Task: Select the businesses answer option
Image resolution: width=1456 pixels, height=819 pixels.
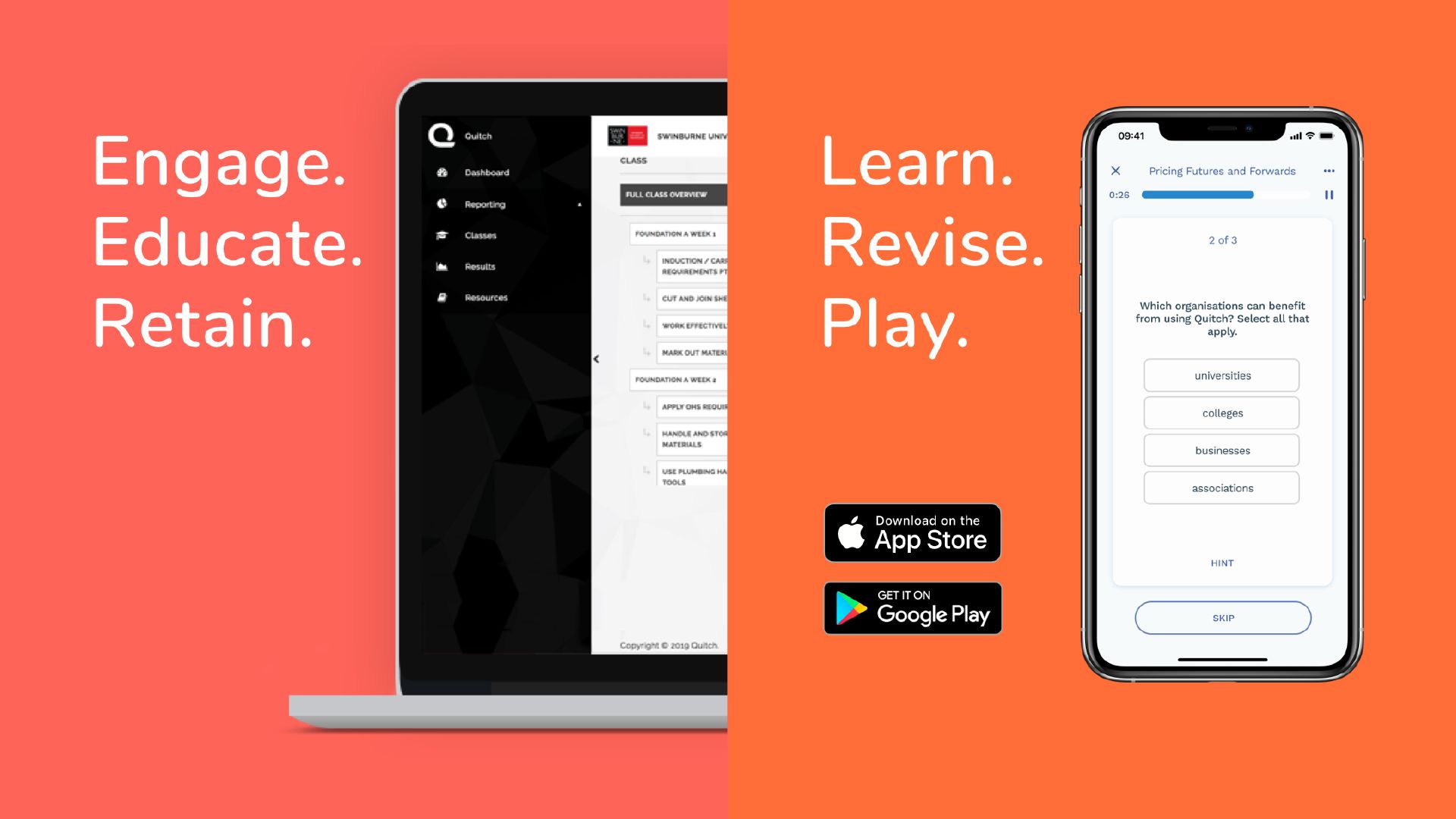Action: pos(1222,450)
